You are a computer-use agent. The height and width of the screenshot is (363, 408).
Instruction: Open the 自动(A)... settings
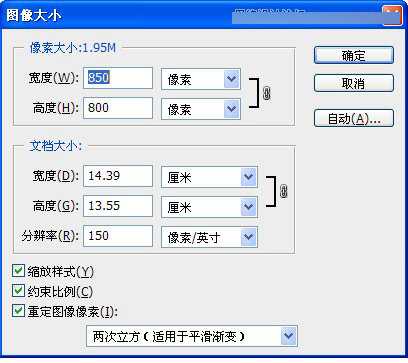pos(354,118)
